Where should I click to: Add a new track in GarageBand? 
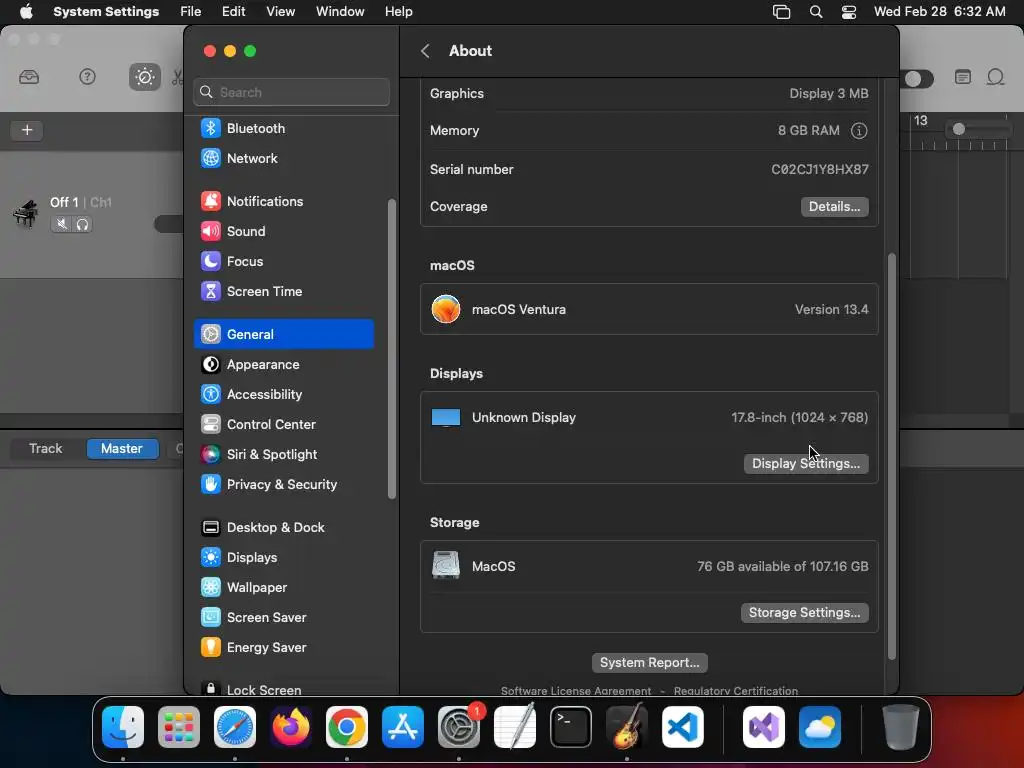(x=27, y=130)
